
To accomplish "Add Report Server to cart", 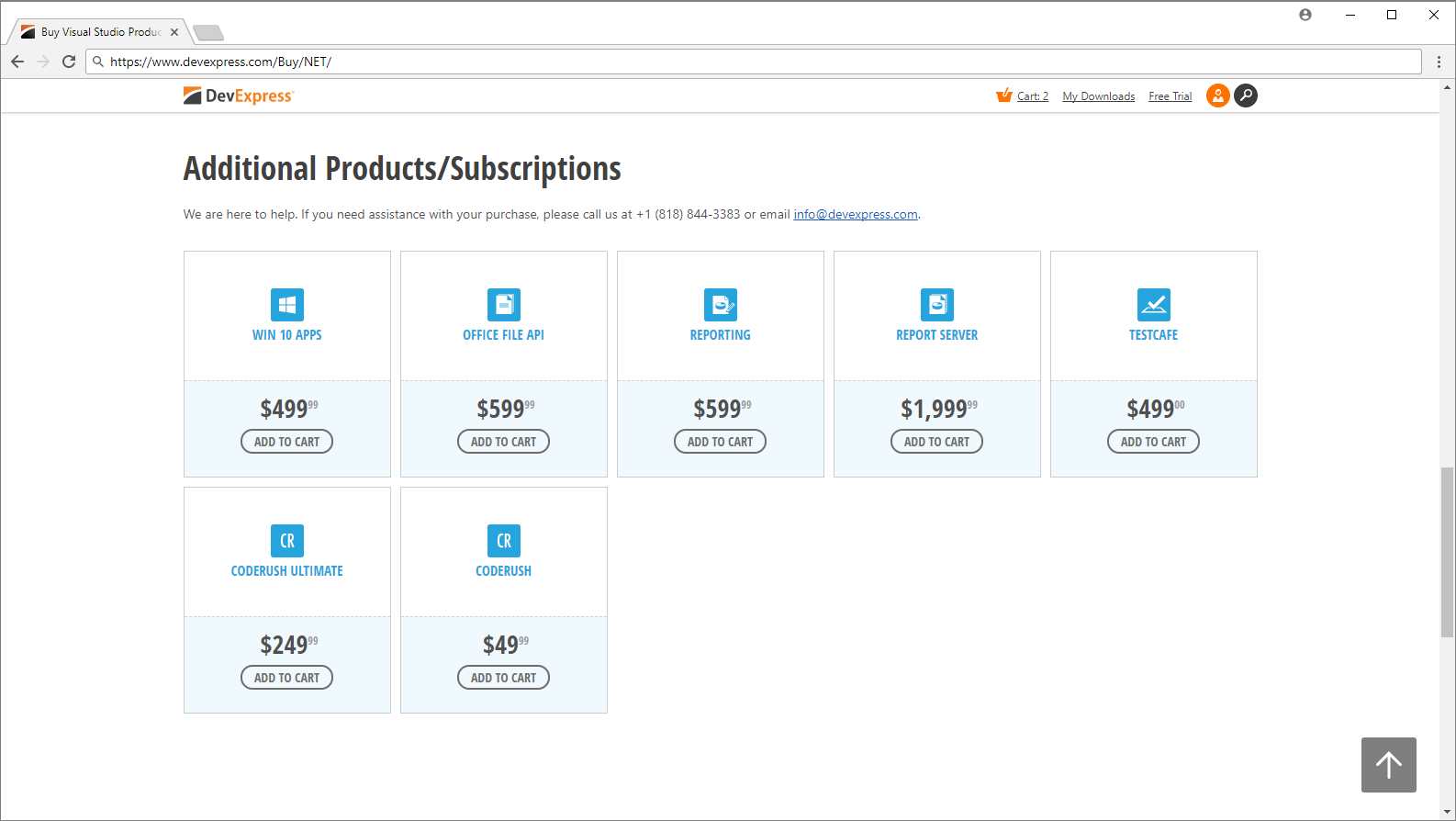I will pyautogui.click(x=937, y=442).
